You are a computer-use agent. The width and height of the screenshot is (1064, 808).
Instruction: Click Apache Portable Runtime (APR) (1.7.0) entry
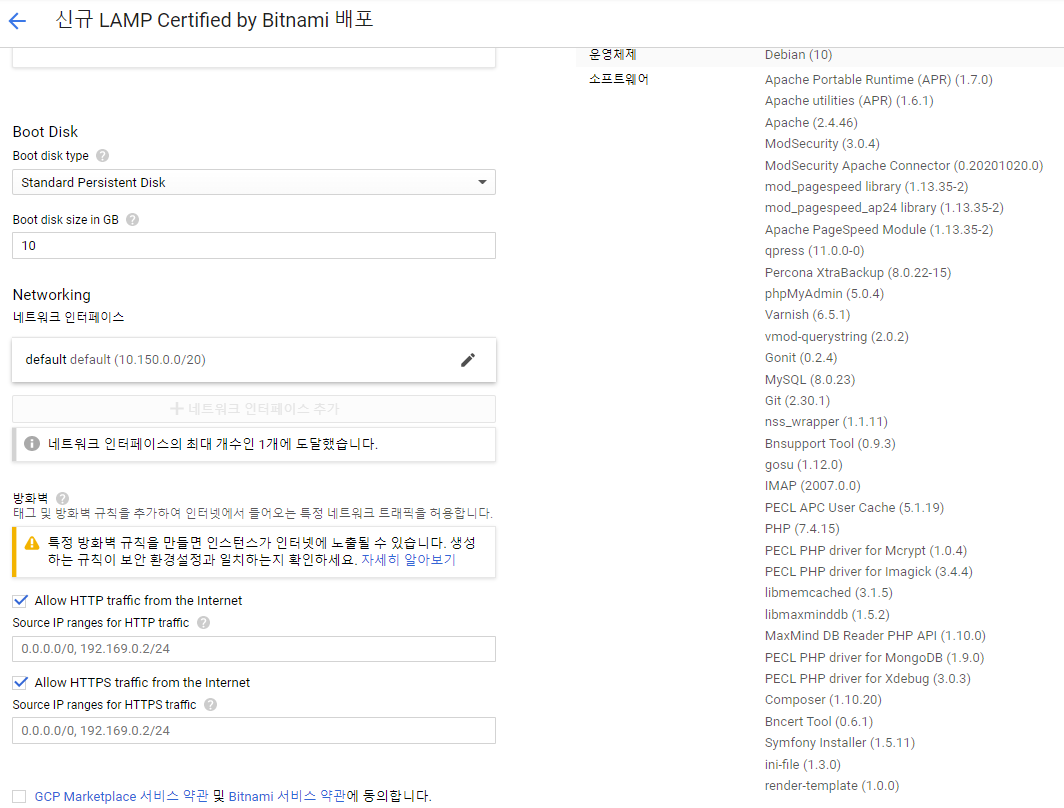[879, 80]
